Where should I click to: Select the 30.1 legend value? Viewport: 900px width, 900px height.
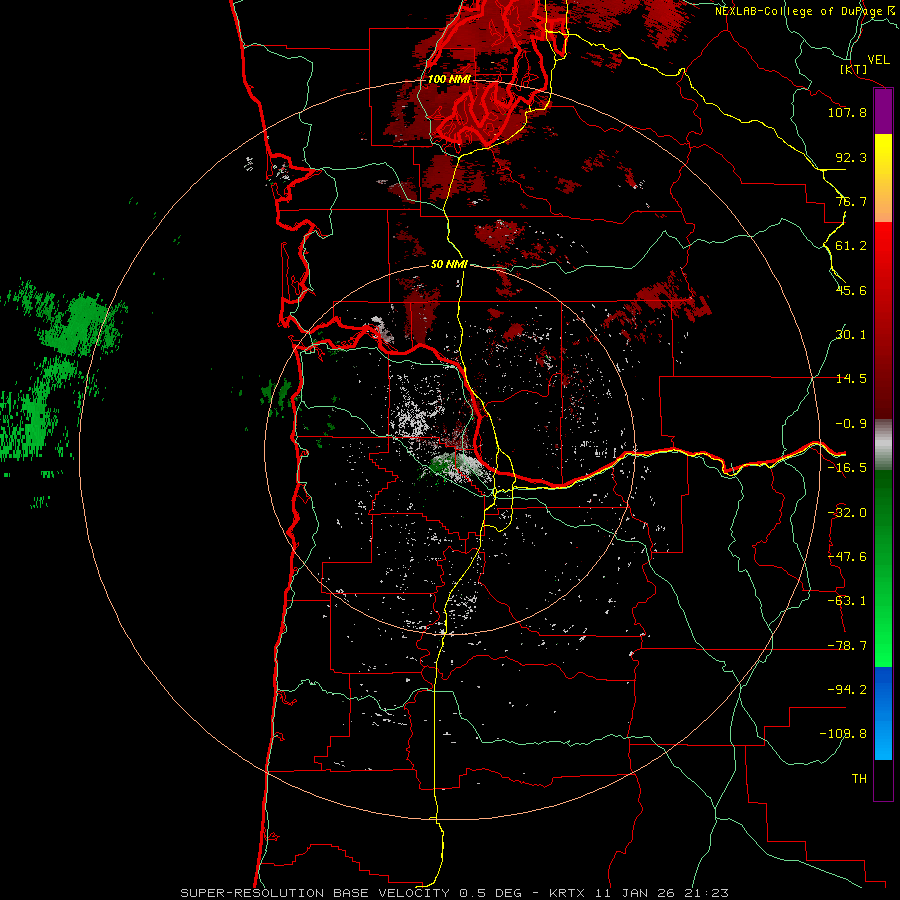pyautogui.click(x=851, y=335)
